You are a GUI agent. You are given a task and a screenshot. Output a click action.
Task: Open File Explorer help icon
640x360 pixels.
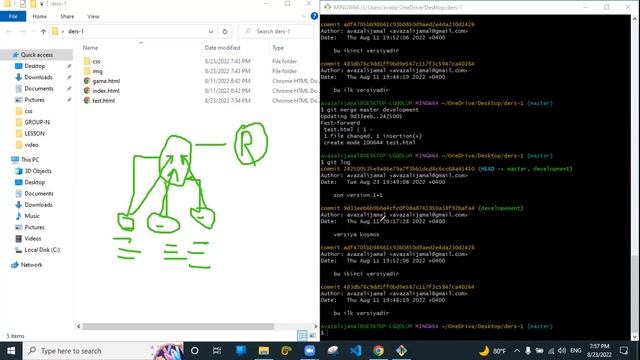(314, 16)
